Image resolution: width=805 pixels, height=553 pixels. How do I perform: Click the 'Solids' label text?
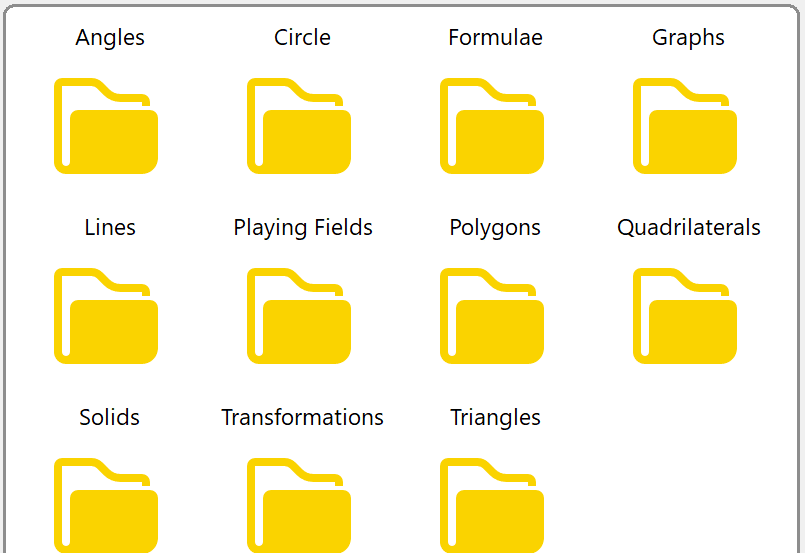[x=109, y=417]
